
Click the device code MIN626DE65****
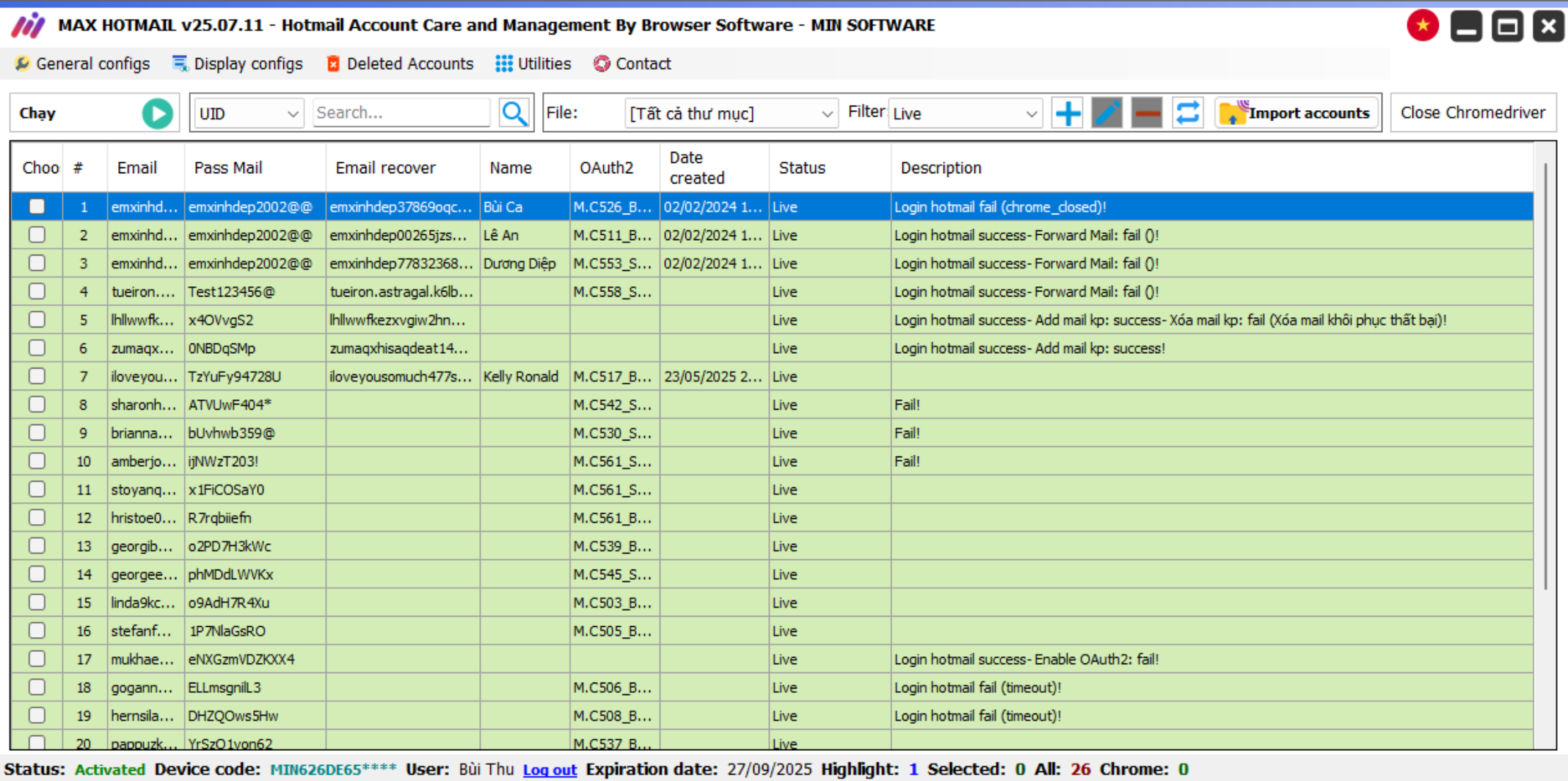(x=333, y=769)
